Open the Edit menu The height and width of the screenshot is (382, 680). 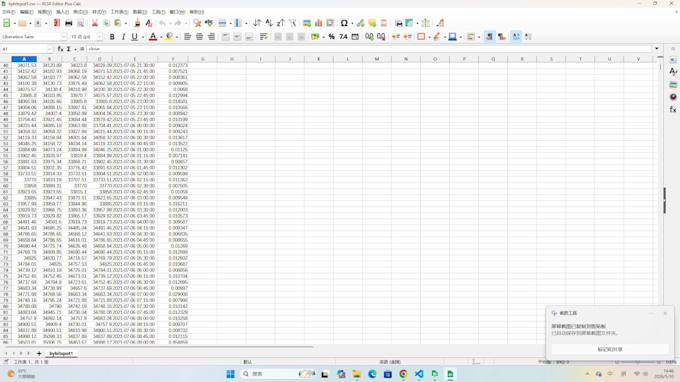pyautogui.click(x=26, y=12)
